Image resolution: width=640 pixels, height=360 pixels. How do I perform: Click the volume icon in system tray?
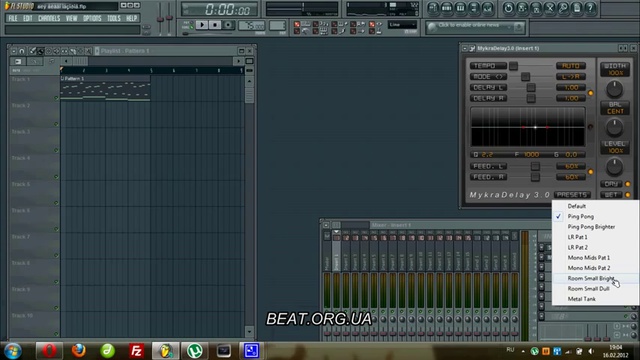click(x=591, y=351)
